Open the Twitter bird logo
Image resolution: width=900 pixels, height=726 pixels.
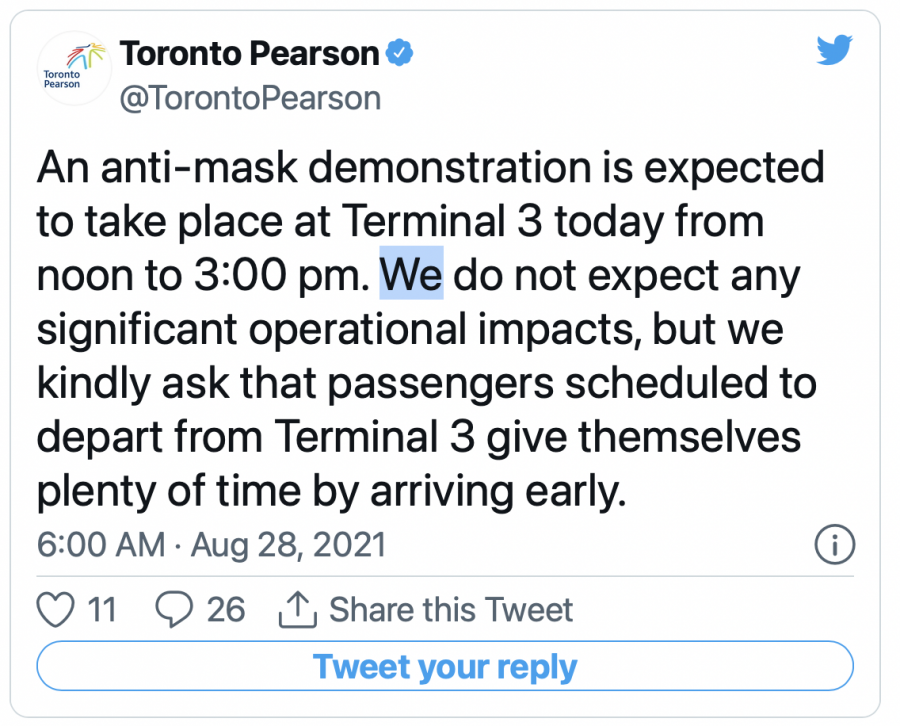pos(833,52)
